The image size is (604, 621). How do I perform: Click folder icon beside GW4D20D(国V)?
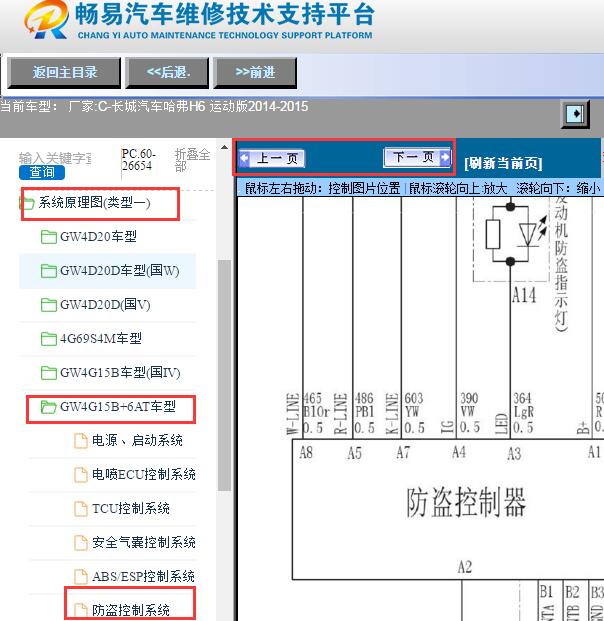49,305
